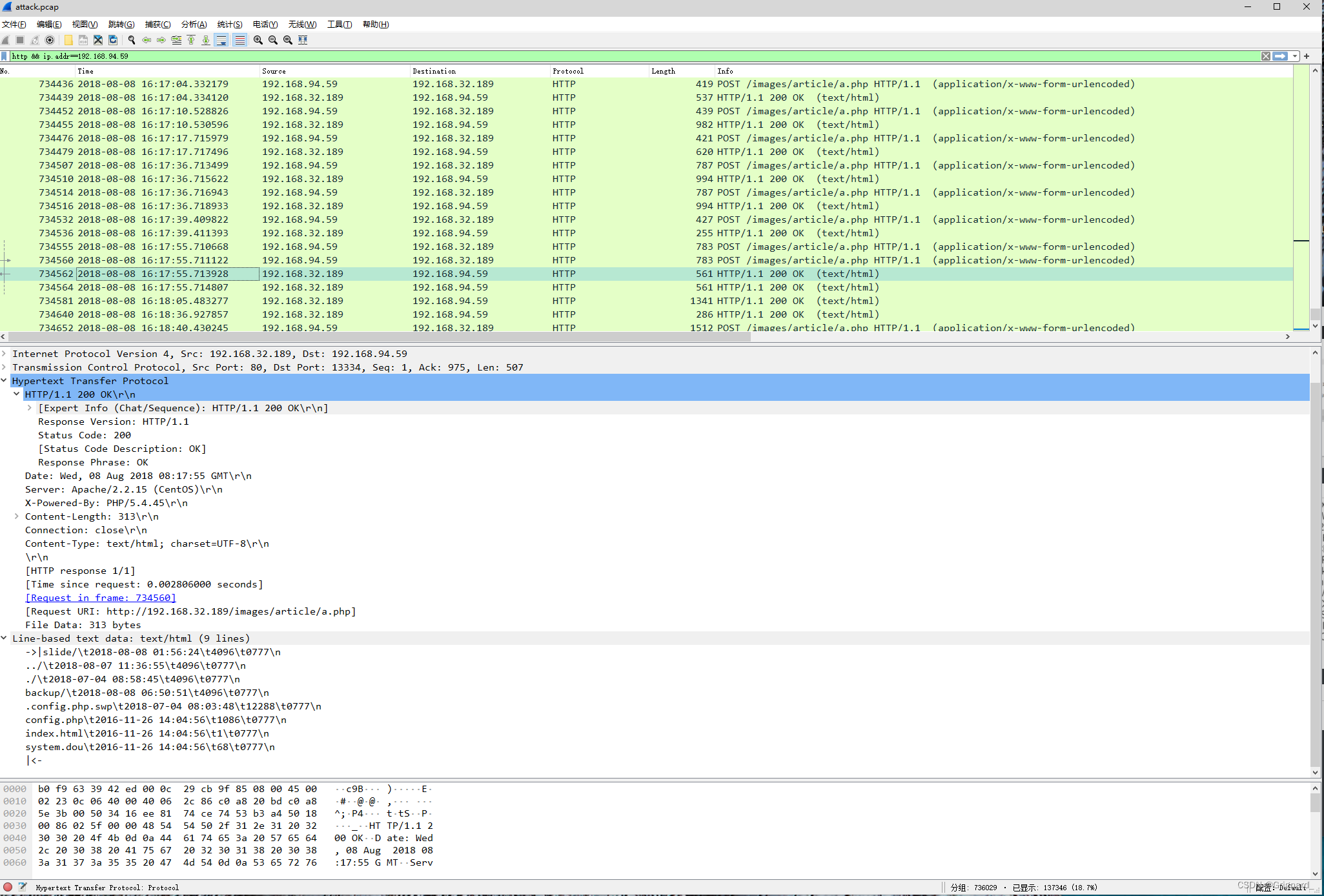The image size is (1324, 896).
Task: Open recent display filters dropdown
Action: [x=1295, y=56]
